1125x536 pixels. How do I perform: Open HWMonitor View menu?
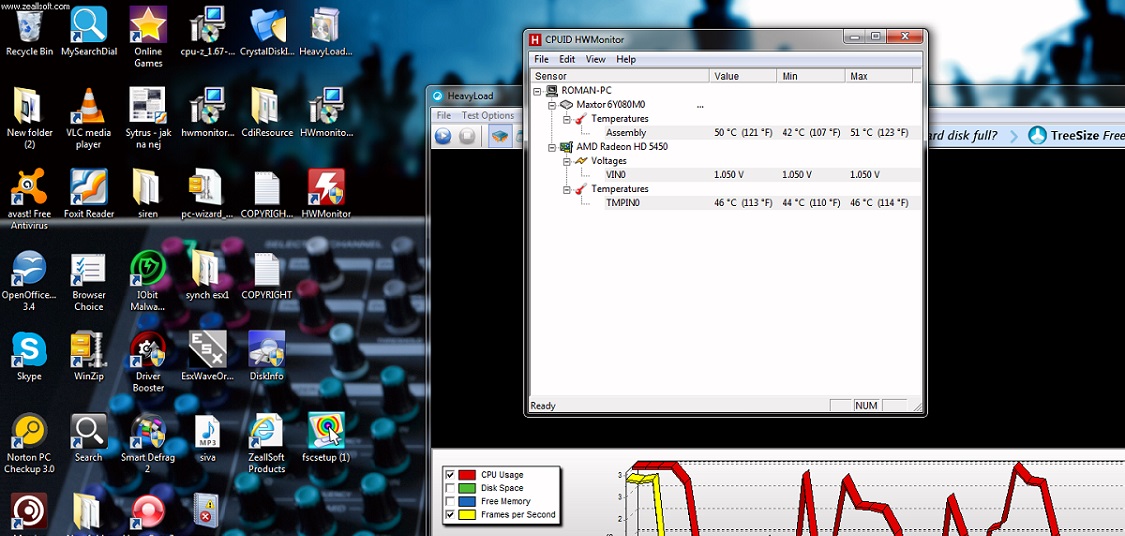tap(596, 60)
